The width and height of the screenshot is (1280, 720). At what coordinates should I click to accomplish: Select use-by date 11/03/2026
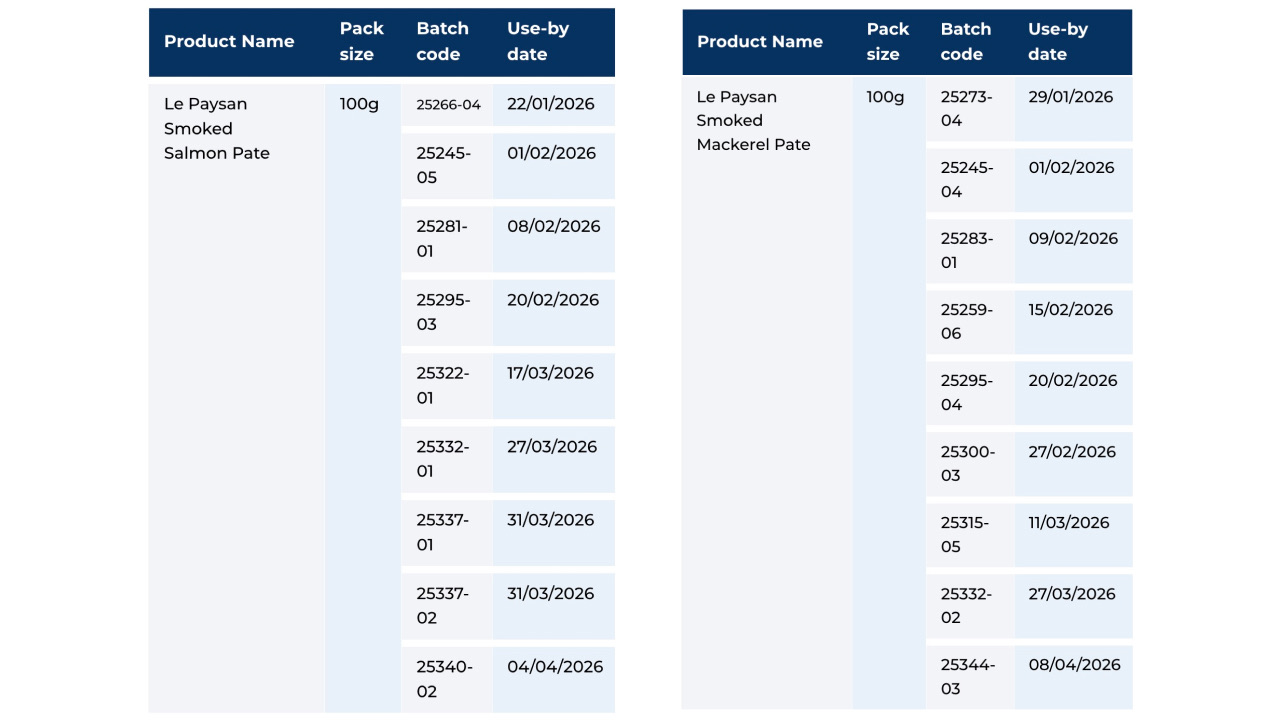pyautogui.click(x=1069, y=523)
